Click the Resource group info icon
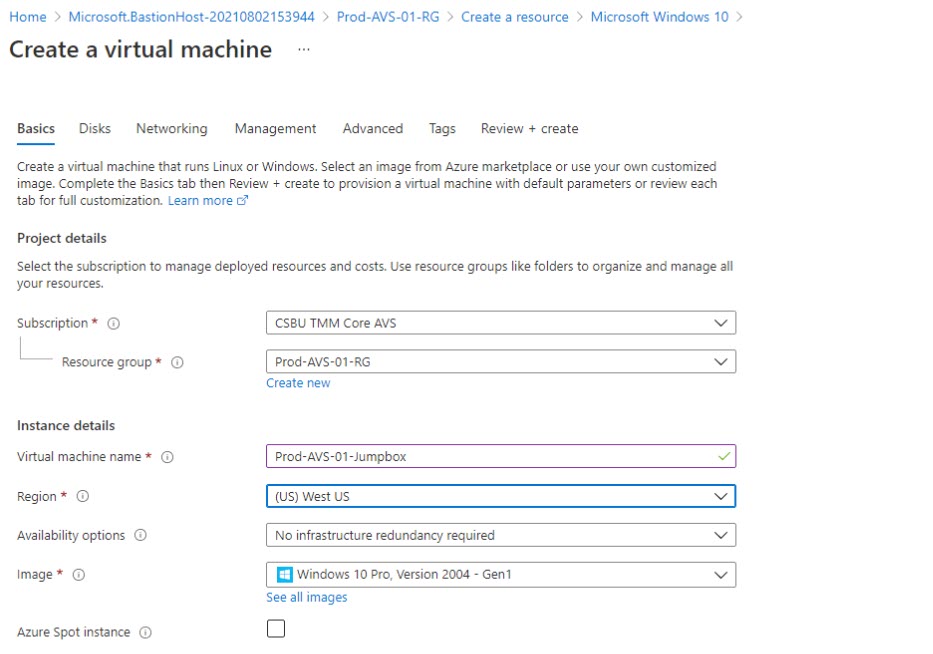This screenshot has width=933, height=654. tap(177, 362)
